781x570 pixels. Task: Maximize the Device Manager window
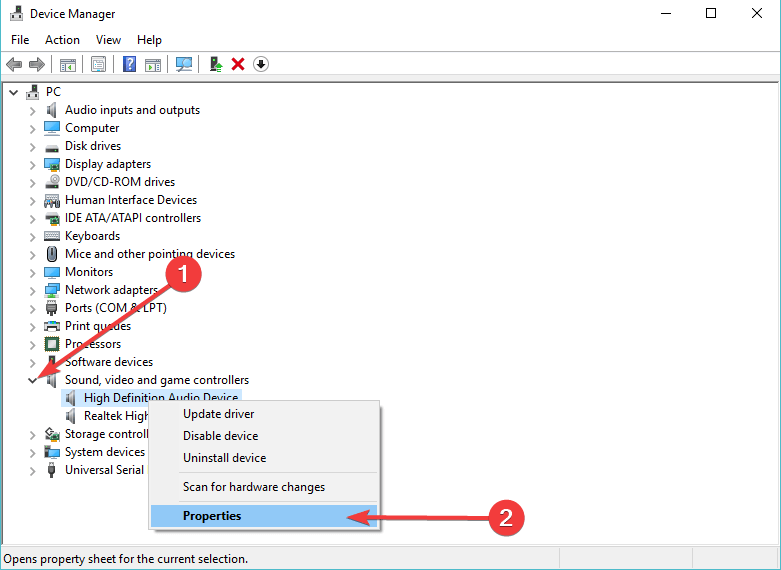[x=711, y=13]
